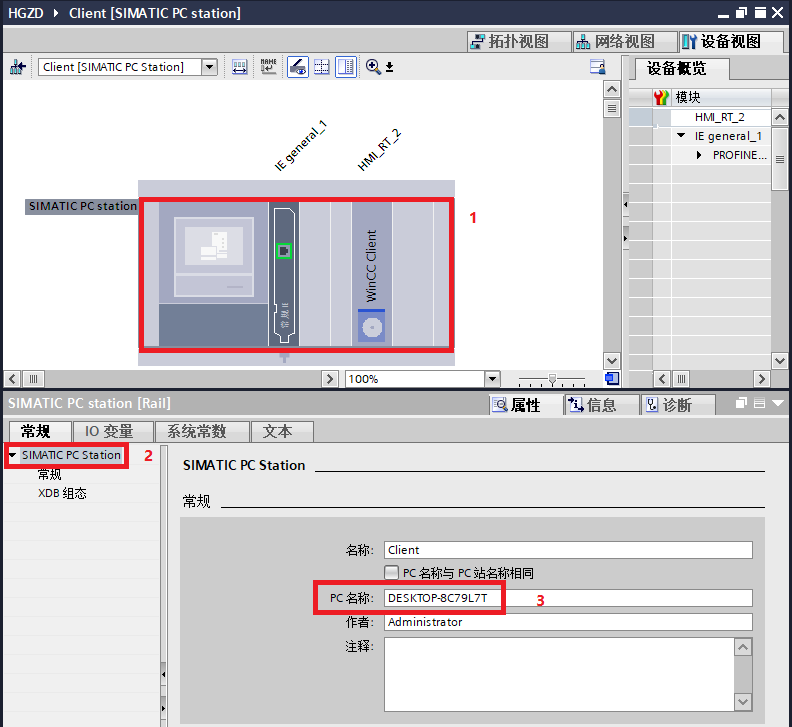Click the 作者 field containing Administrator
This screenshot has width=792, height=727.
coord(568,622)
